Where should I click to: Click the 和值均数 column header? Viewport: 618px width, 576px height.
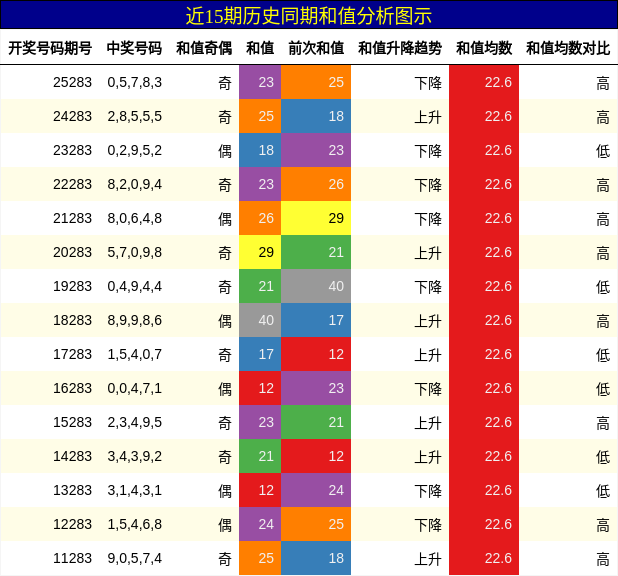pos(484,48)
